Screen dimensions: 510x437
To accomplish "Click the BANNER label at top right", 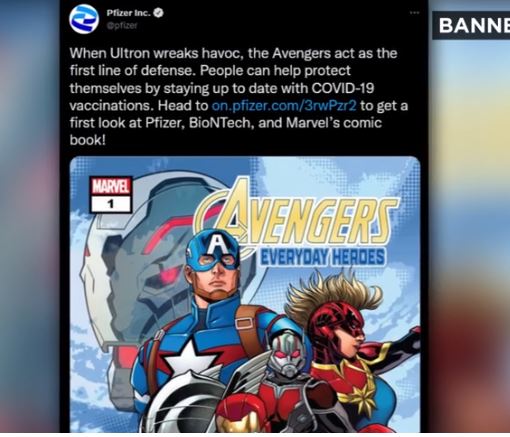I will (x=472, y=25).
